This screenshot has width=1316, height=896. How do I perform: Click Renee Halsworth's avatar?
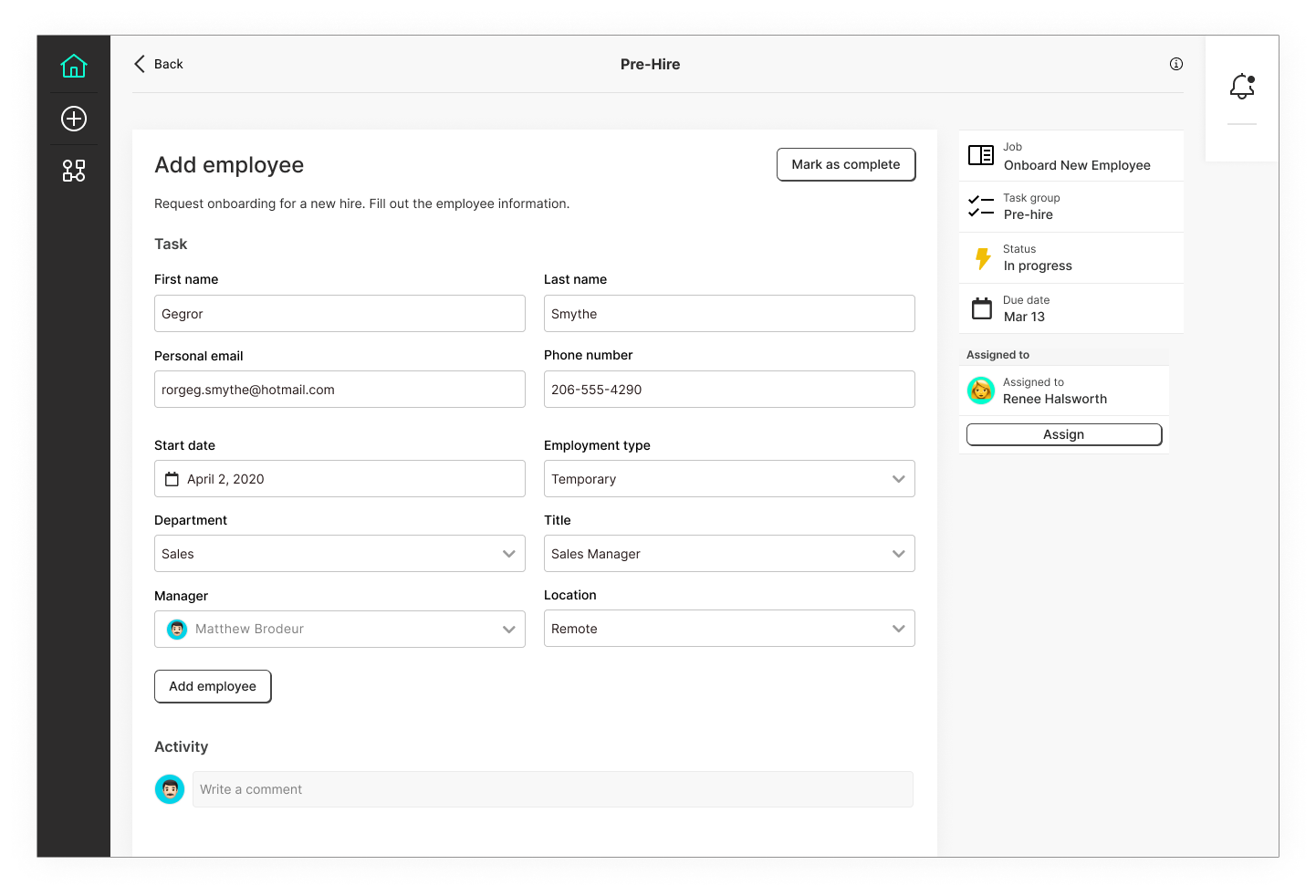click(981, 391)
